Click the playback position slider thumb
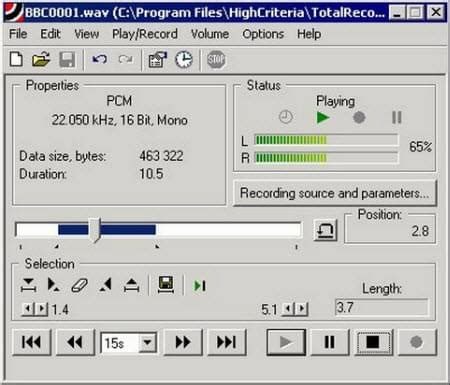This screenshot has height=385, width=450. point(95,230)
